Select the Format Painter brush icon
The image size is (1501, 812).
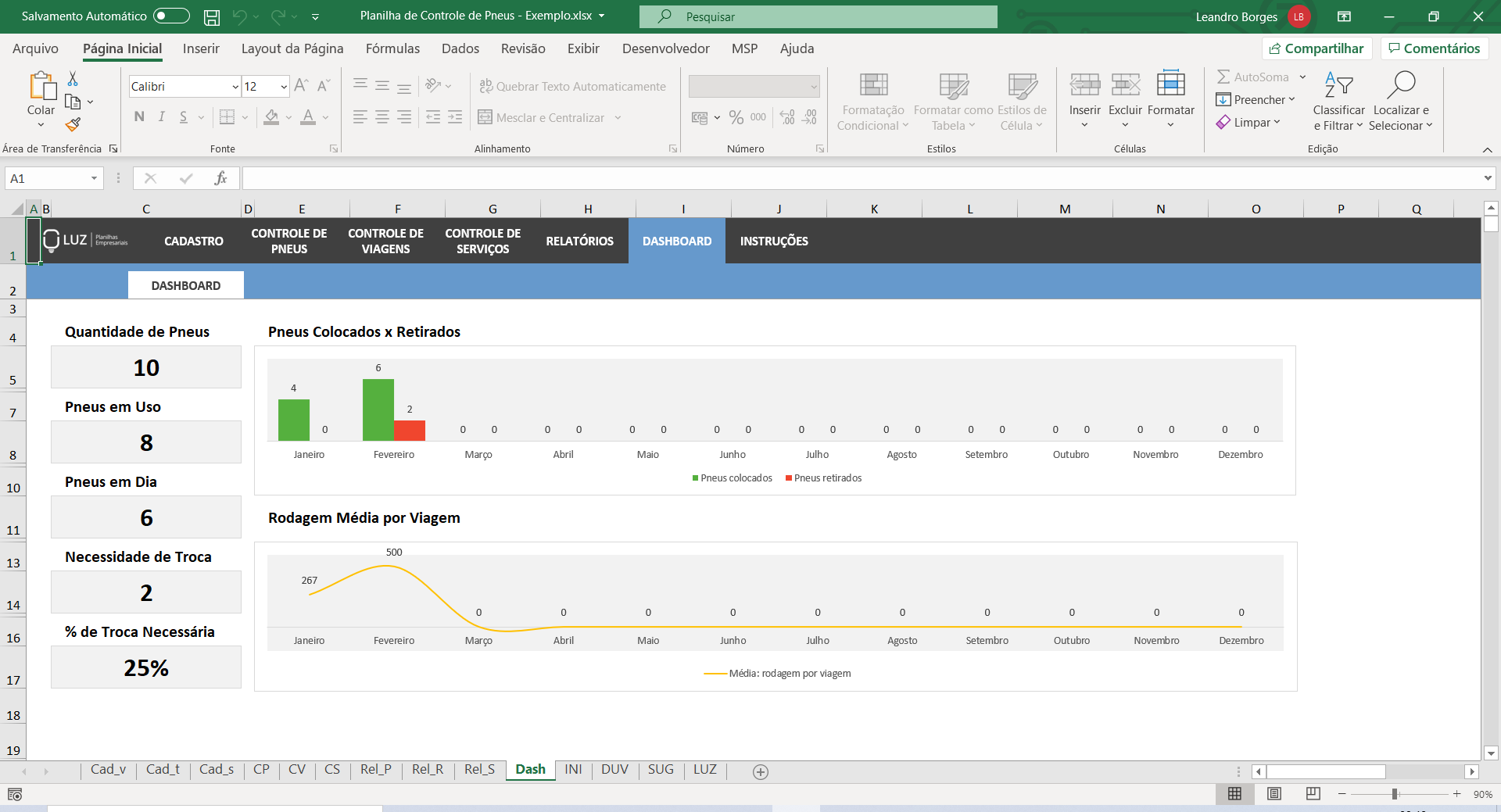[73, 124]
